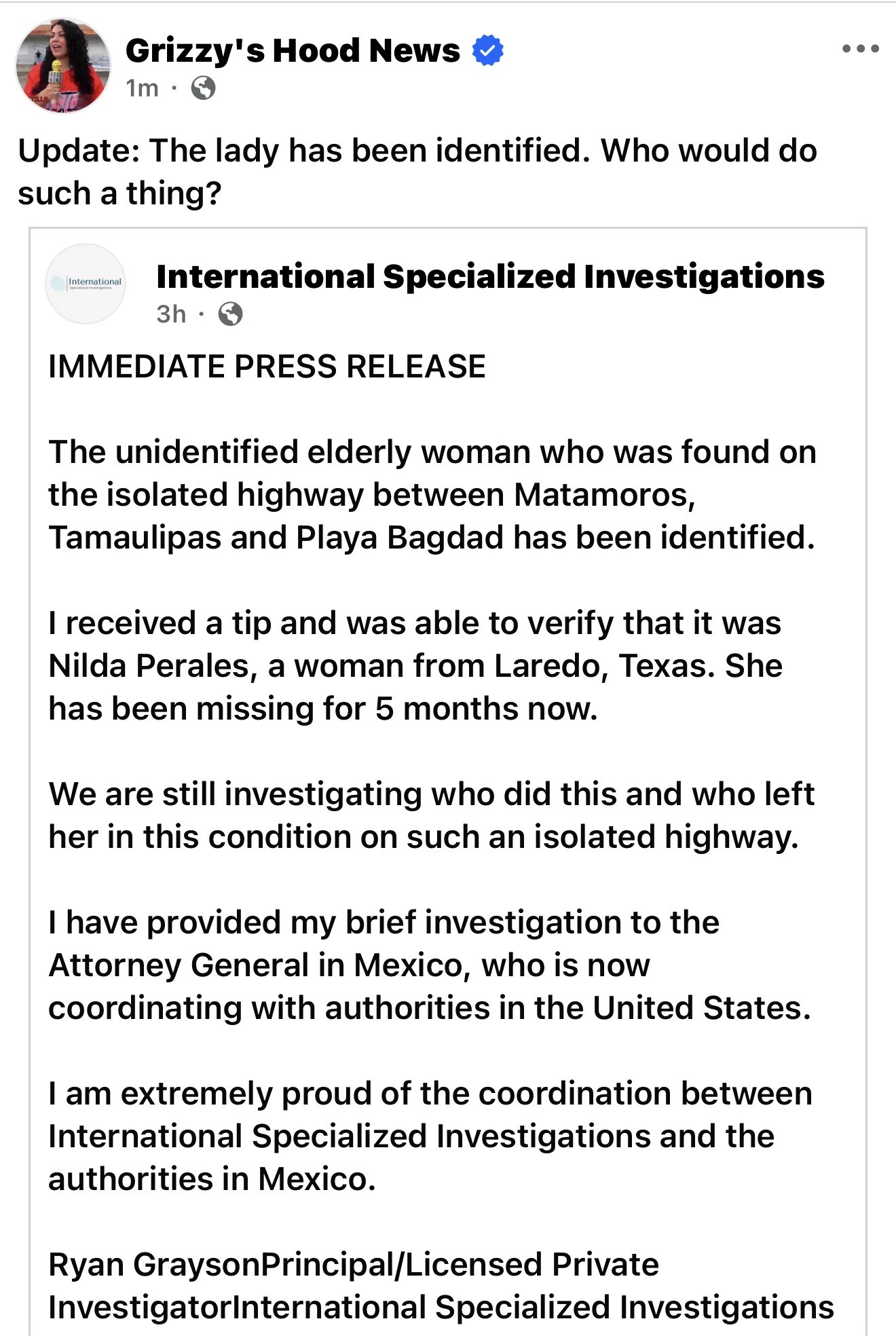Click the public globe icon beside 1m
The width and height of the screenshot is (896, 1336).
pos(203,88)
